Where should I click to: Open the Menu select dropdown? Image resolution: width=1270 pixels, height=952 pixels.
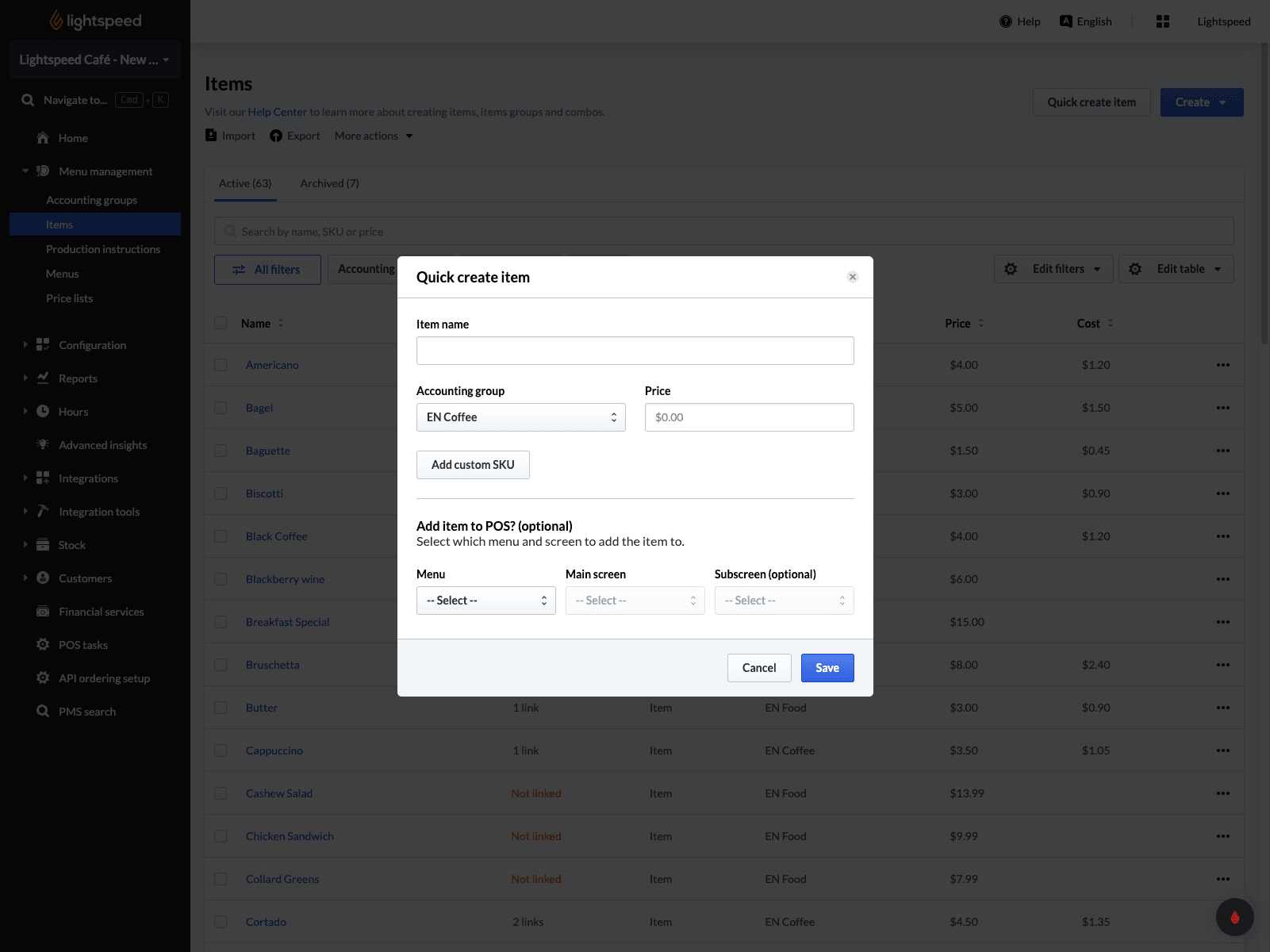[485, 601]
